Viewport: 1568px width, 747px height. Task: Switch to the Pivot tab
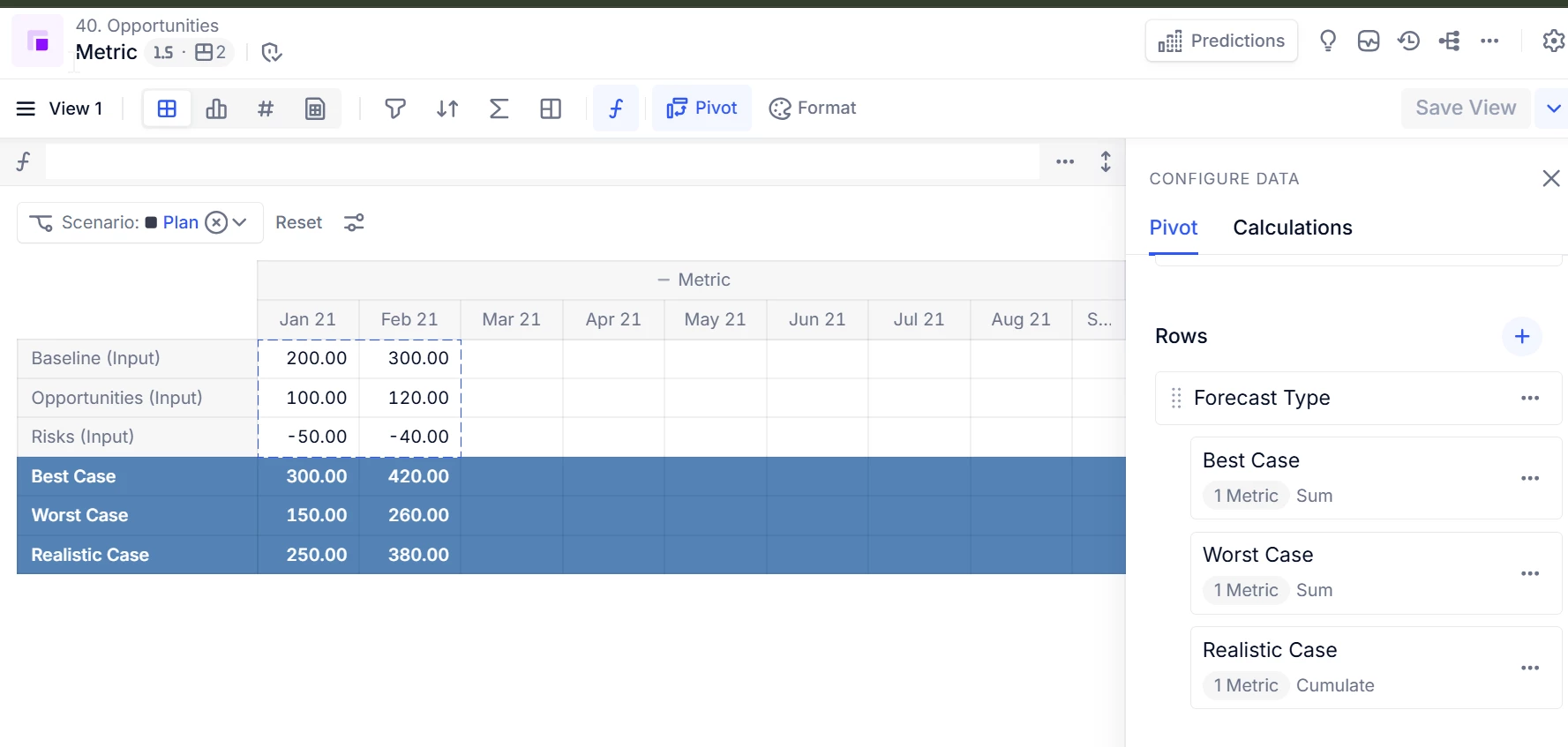(1173, 228)
